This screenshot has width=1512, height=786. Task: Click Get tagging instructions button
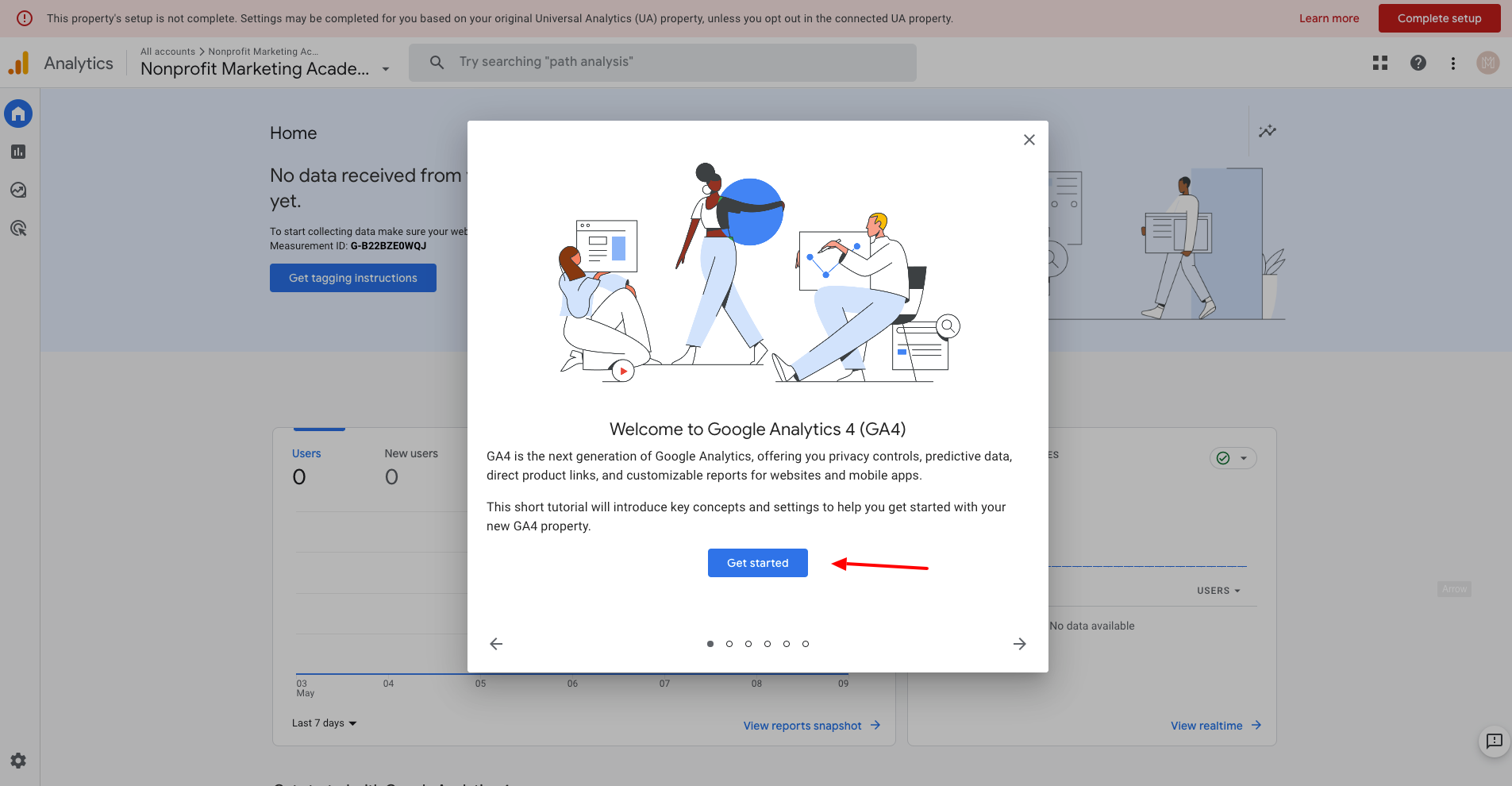353,278
